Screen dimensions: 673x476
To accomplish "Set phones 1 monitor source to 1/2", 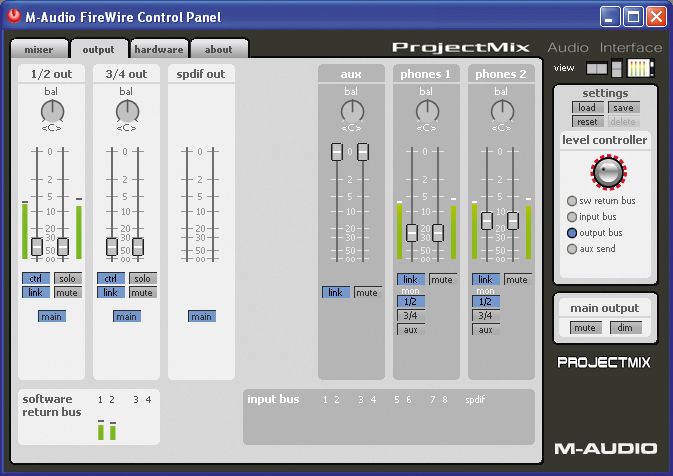I will tap(411, 301).
